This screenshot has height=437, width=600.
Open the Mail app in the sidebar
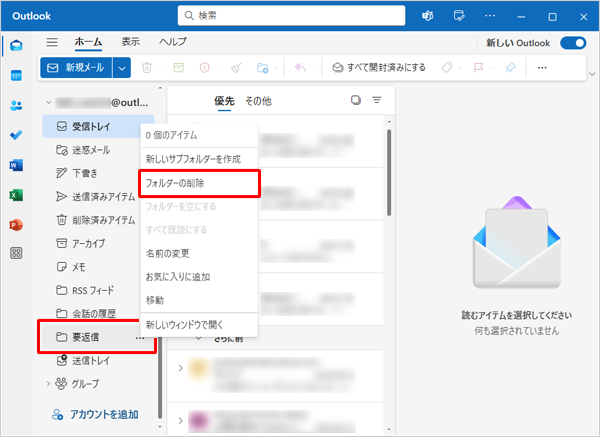point(16,46)
